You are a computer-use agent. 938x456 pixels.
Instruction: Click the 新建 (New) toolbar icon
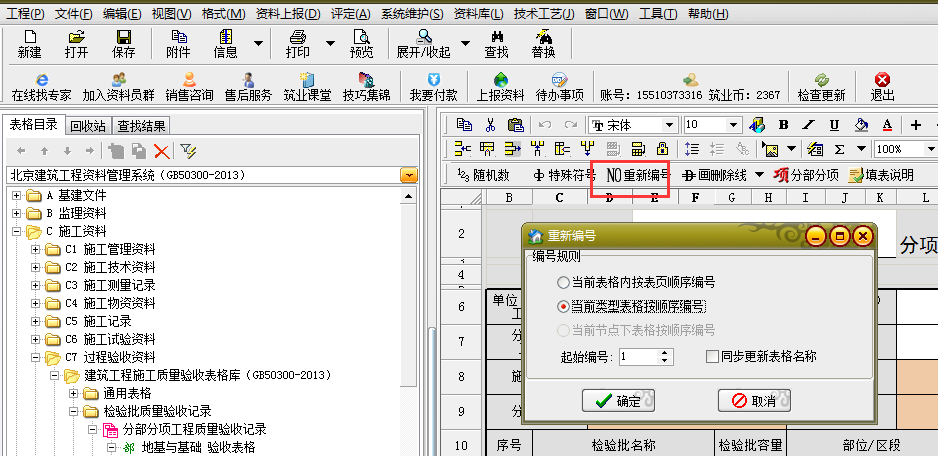coord(30,43)
